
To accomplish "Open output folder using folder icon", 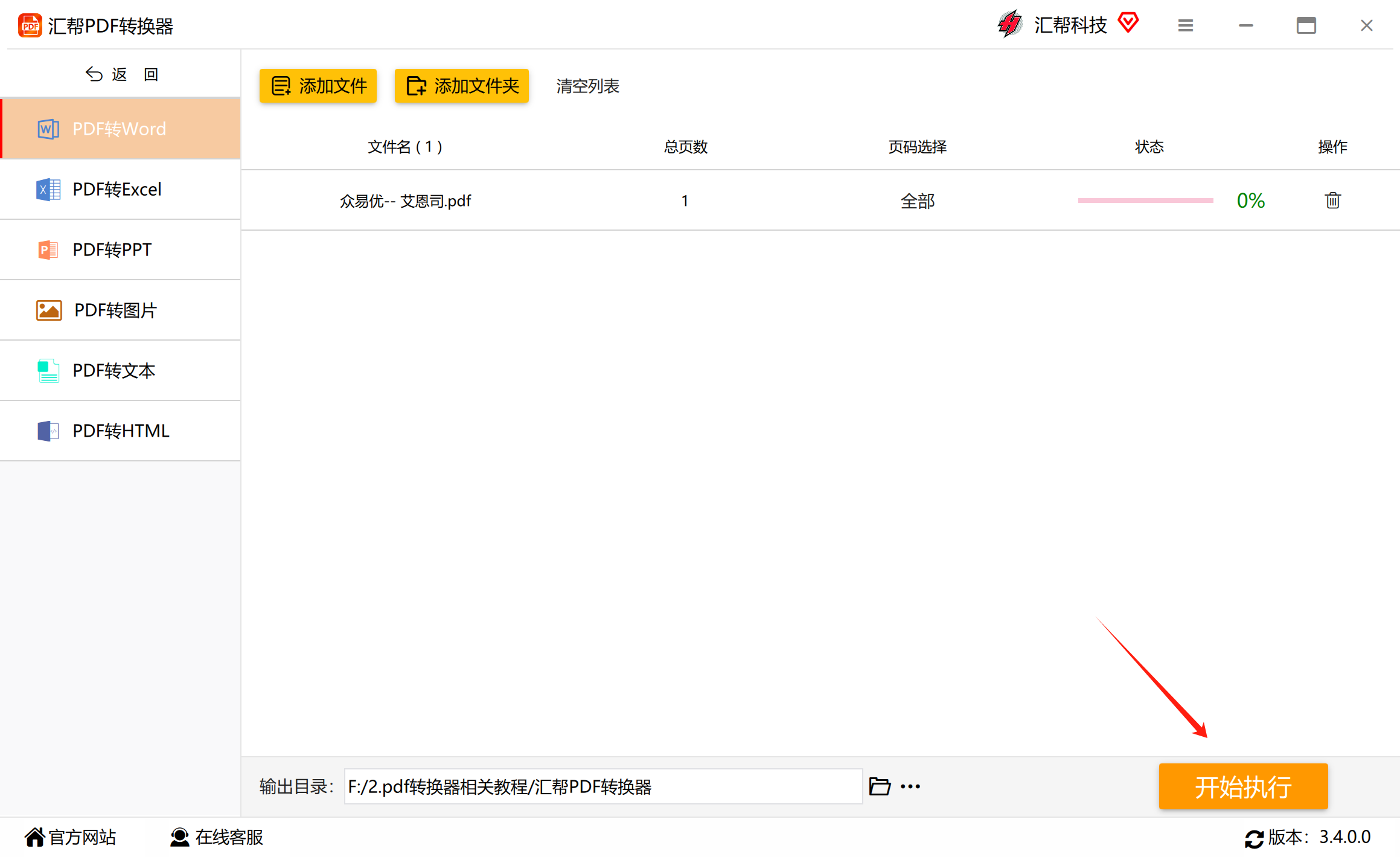I will coord(880,786).
